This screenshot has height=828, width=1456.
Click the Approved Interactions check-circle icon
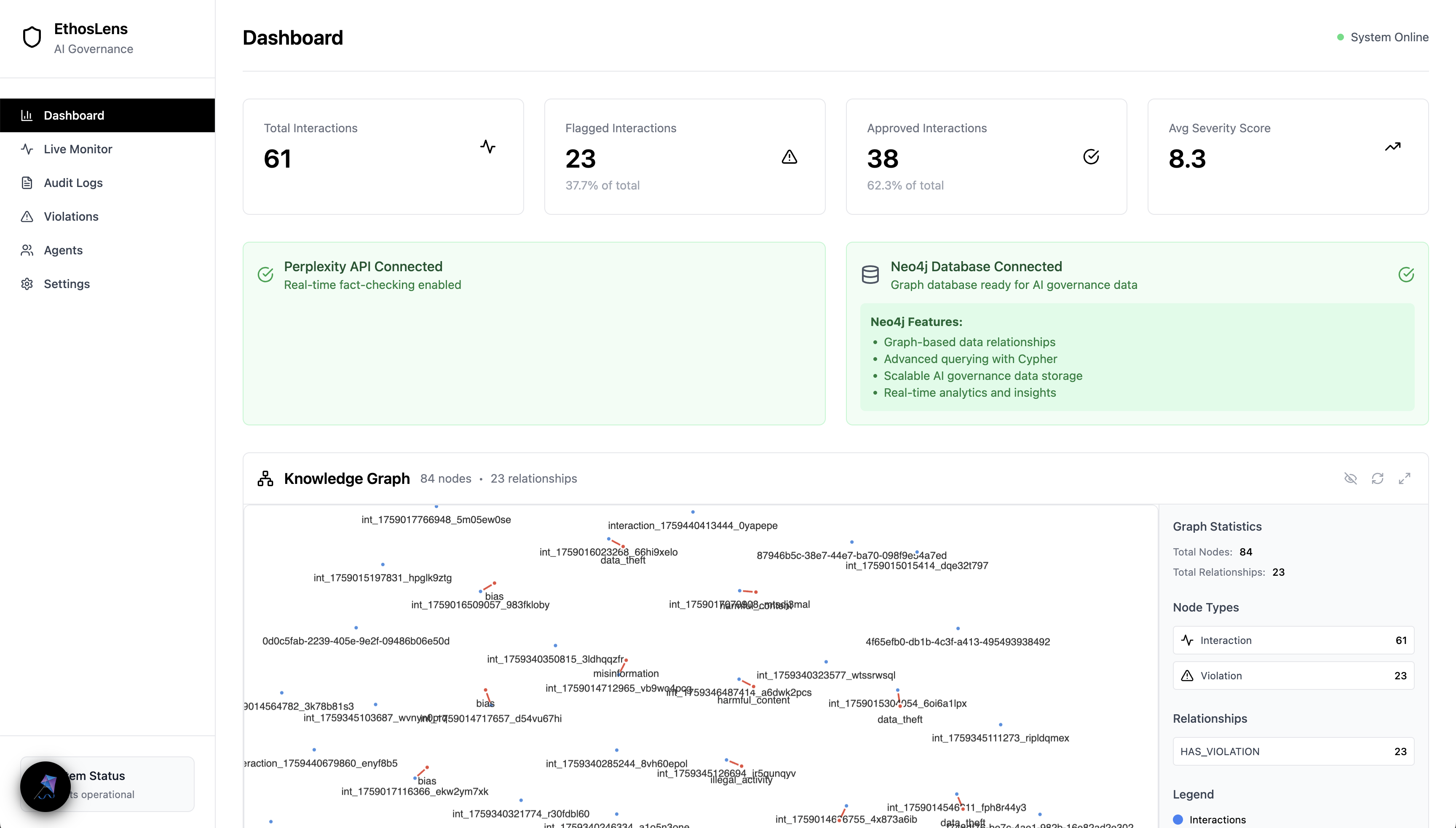[1091, 157]
